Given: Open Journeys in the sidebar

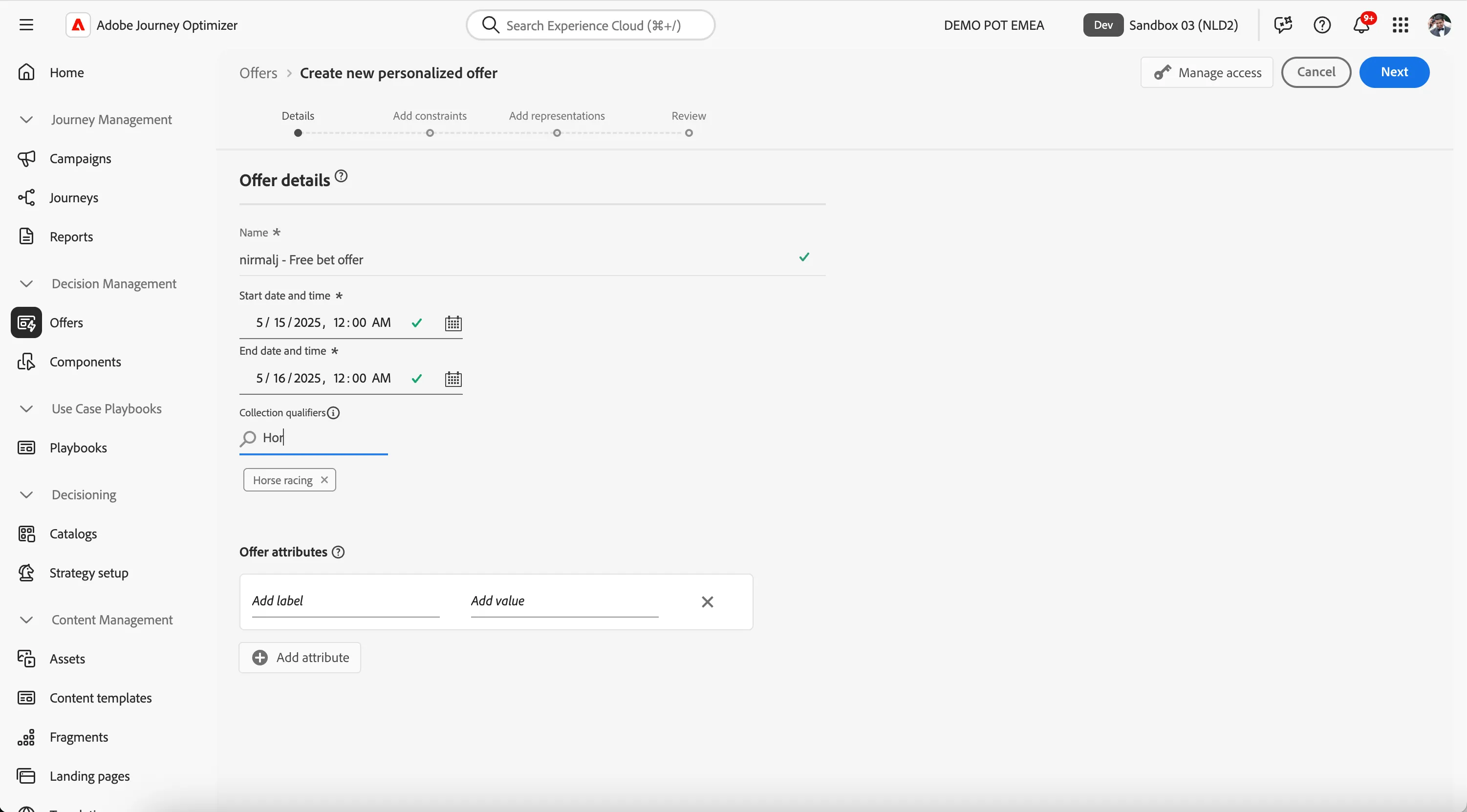Looking at the screenshot, I should click(74, 197).
